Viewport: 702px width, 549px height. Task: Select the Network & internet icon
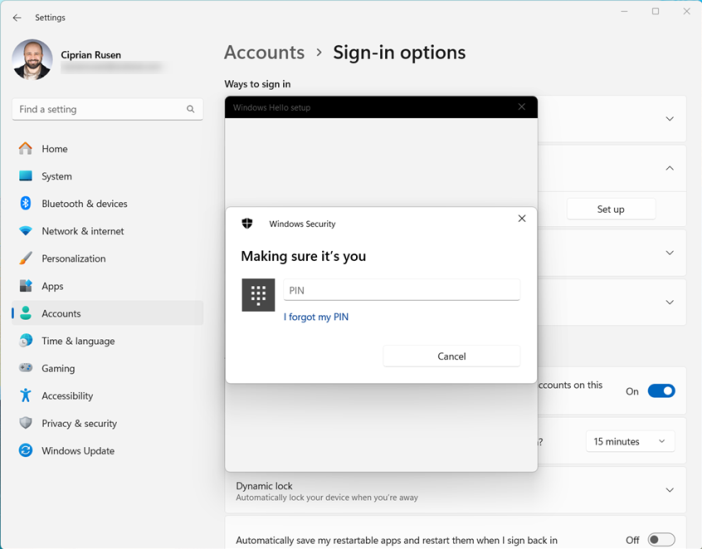coord(26,231)
